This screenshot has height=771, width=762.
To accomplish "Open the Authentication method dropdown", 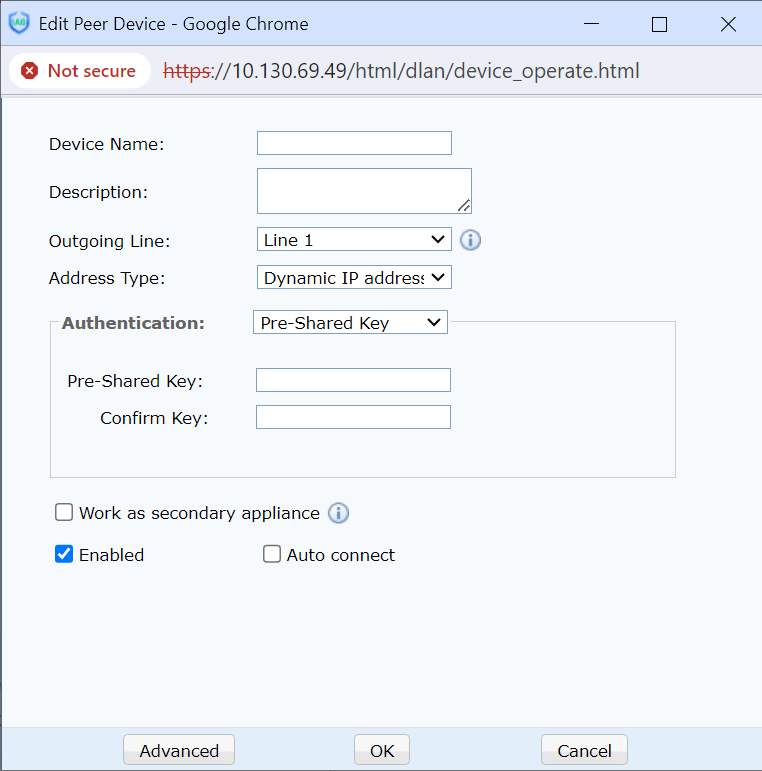I will tap(350, 322).
